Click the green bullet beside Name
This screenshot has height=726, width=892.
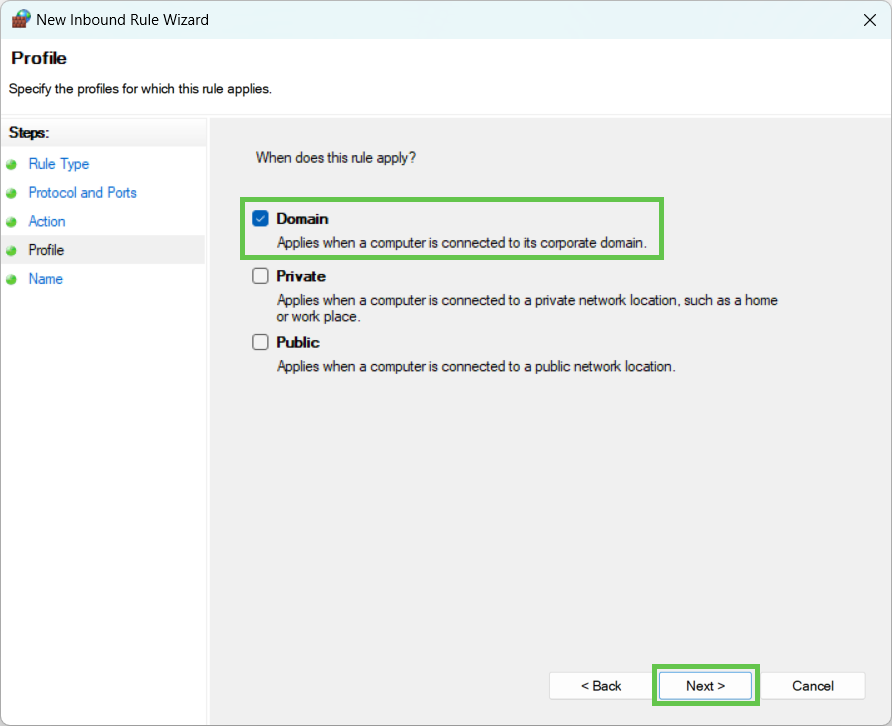coord(11,279)
